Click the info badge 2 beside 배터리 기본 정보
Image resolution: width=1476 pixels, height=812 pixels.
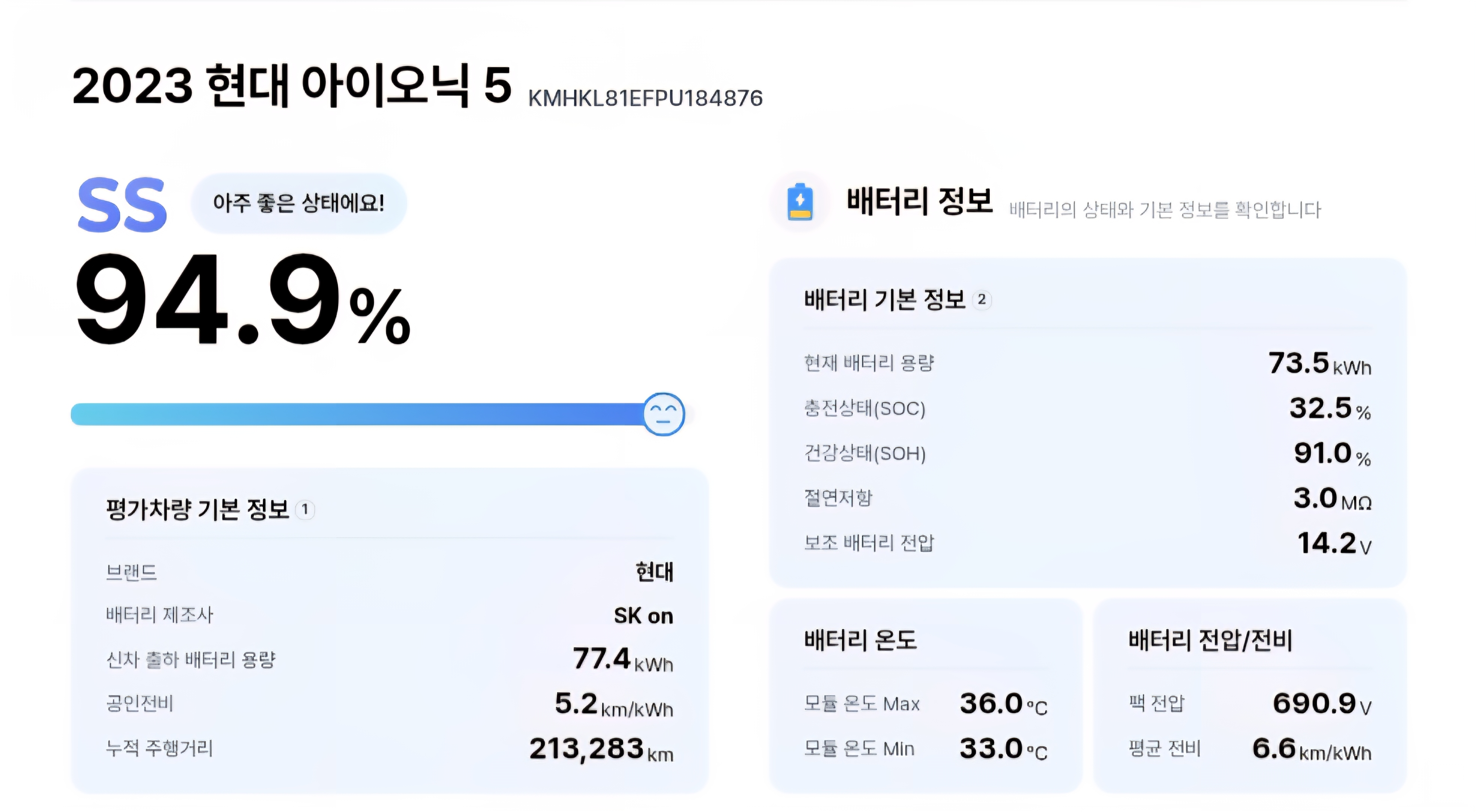[982, 299]
